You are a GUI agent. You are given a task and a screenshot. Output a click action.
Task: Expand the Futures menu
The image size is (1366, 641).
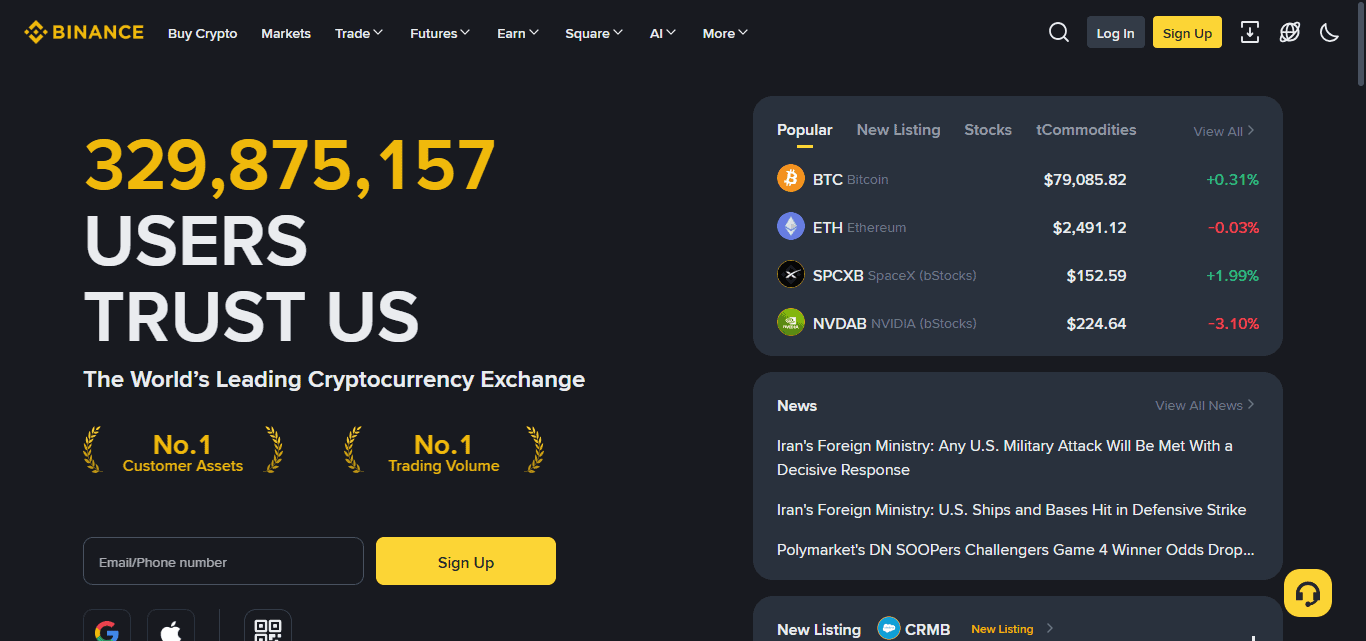pos(440,33)
